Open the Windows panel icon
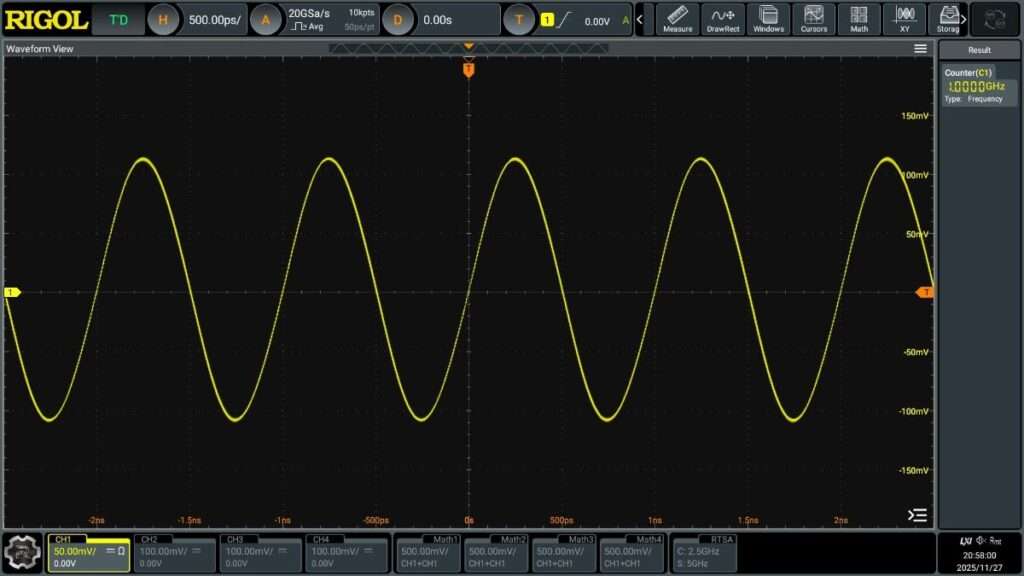Image resolution: width=1024 pixels, height=576 pixels. pos(768,19)
